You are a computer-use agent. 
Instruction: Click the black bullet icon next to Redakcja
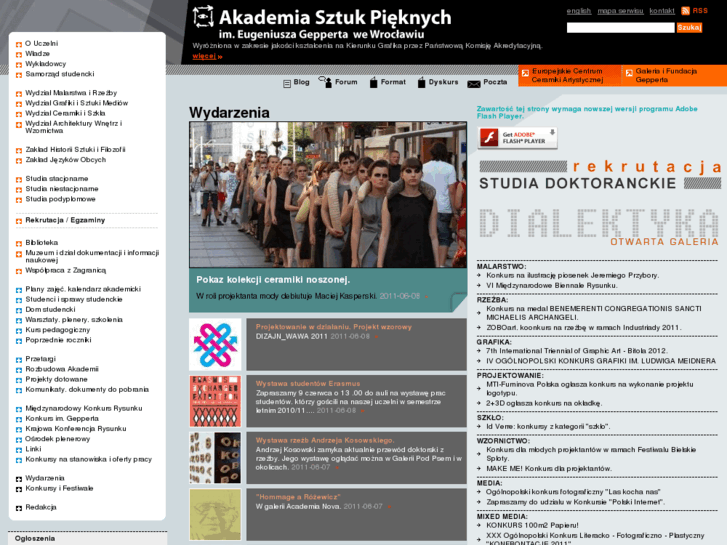19,508
